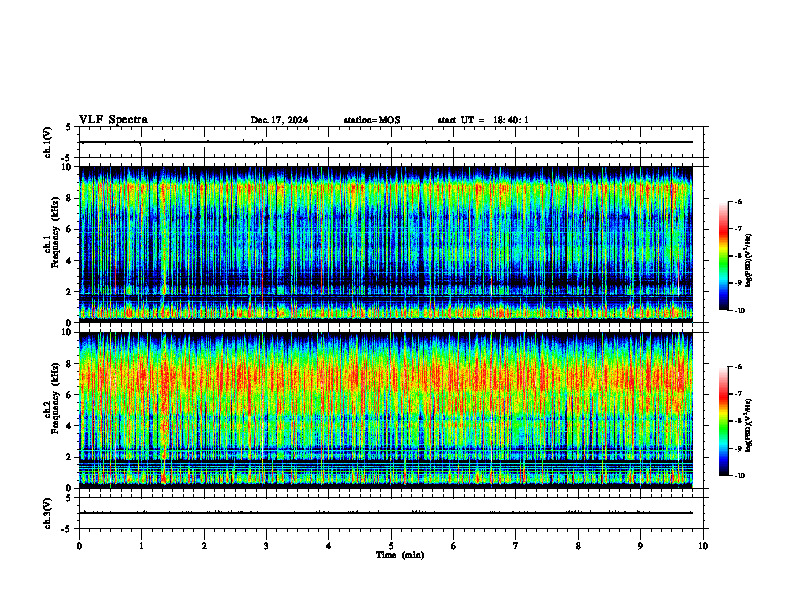Viewport: 792px width, 612px height.
Task: Click time-axis tick label '3'
Action: 266,546
